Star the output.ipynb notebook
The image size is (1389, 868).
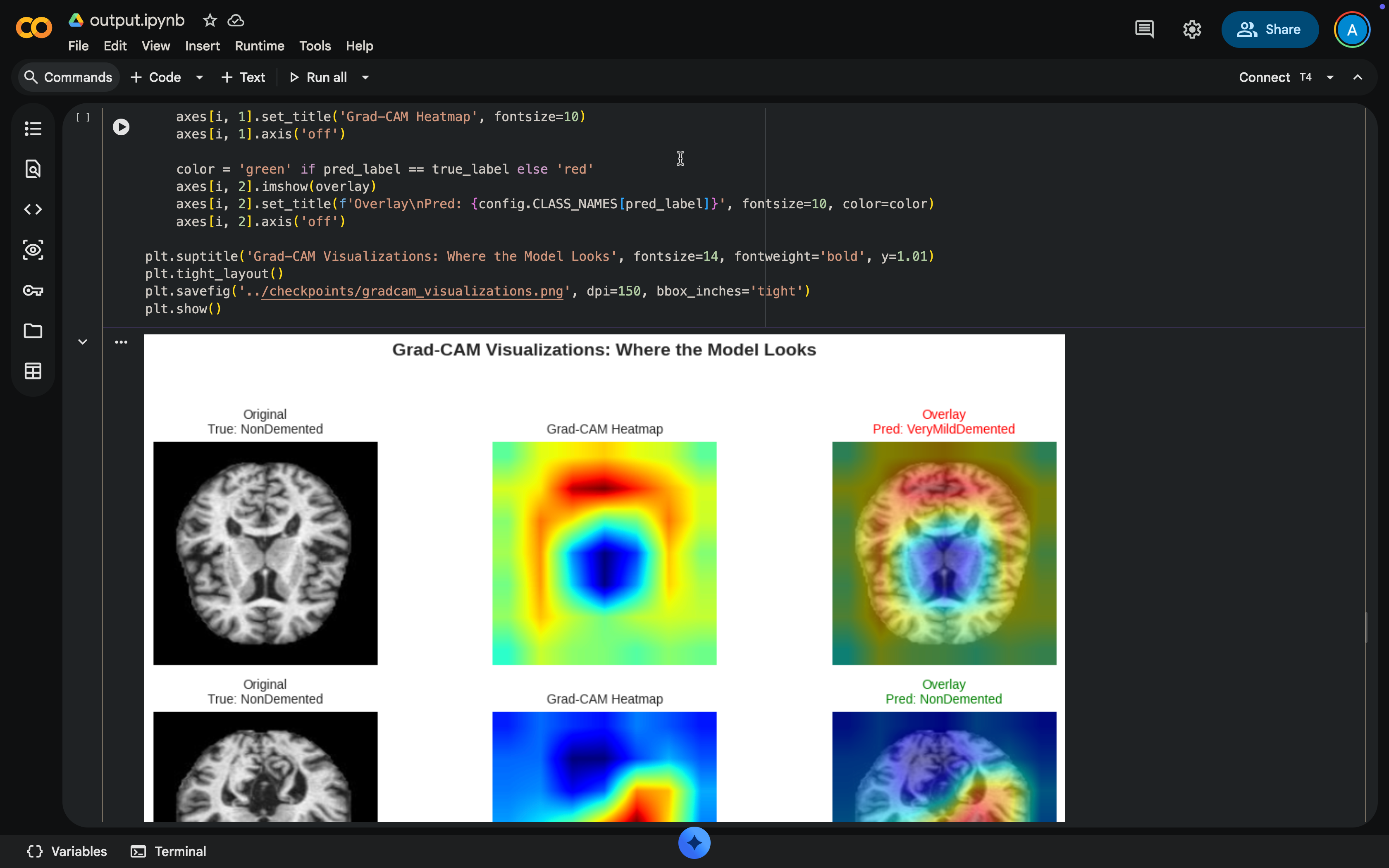[x=210, y=21]
